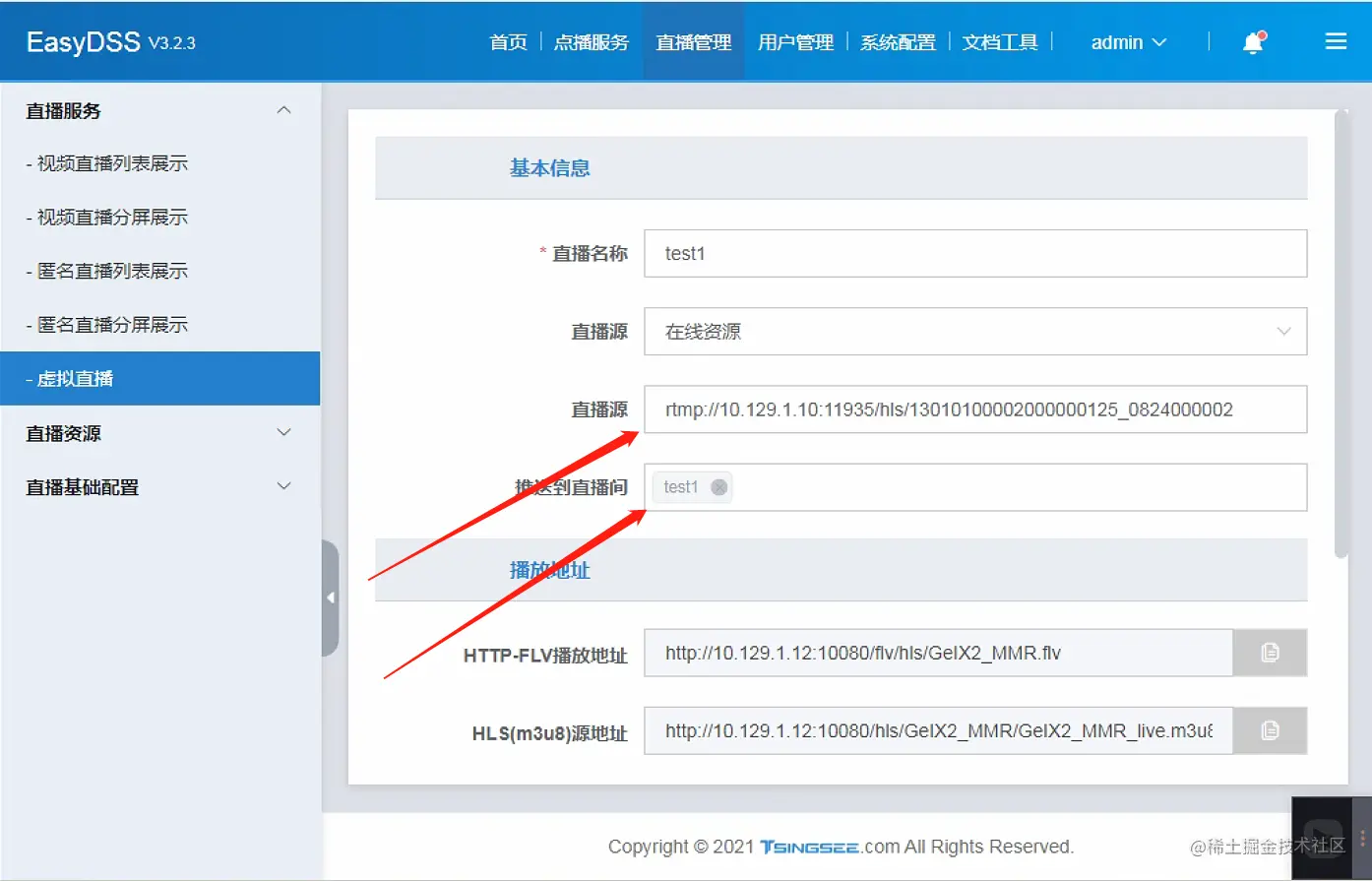Open the 直播源 在线资源 dropdown
Screen dimensions: 1372x881
[975, 332]
